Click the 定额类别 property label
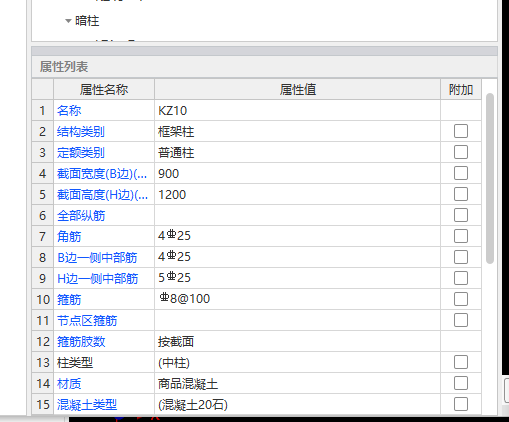The height and width of the screenshot is (422, 509). click(x=81, y=152)
